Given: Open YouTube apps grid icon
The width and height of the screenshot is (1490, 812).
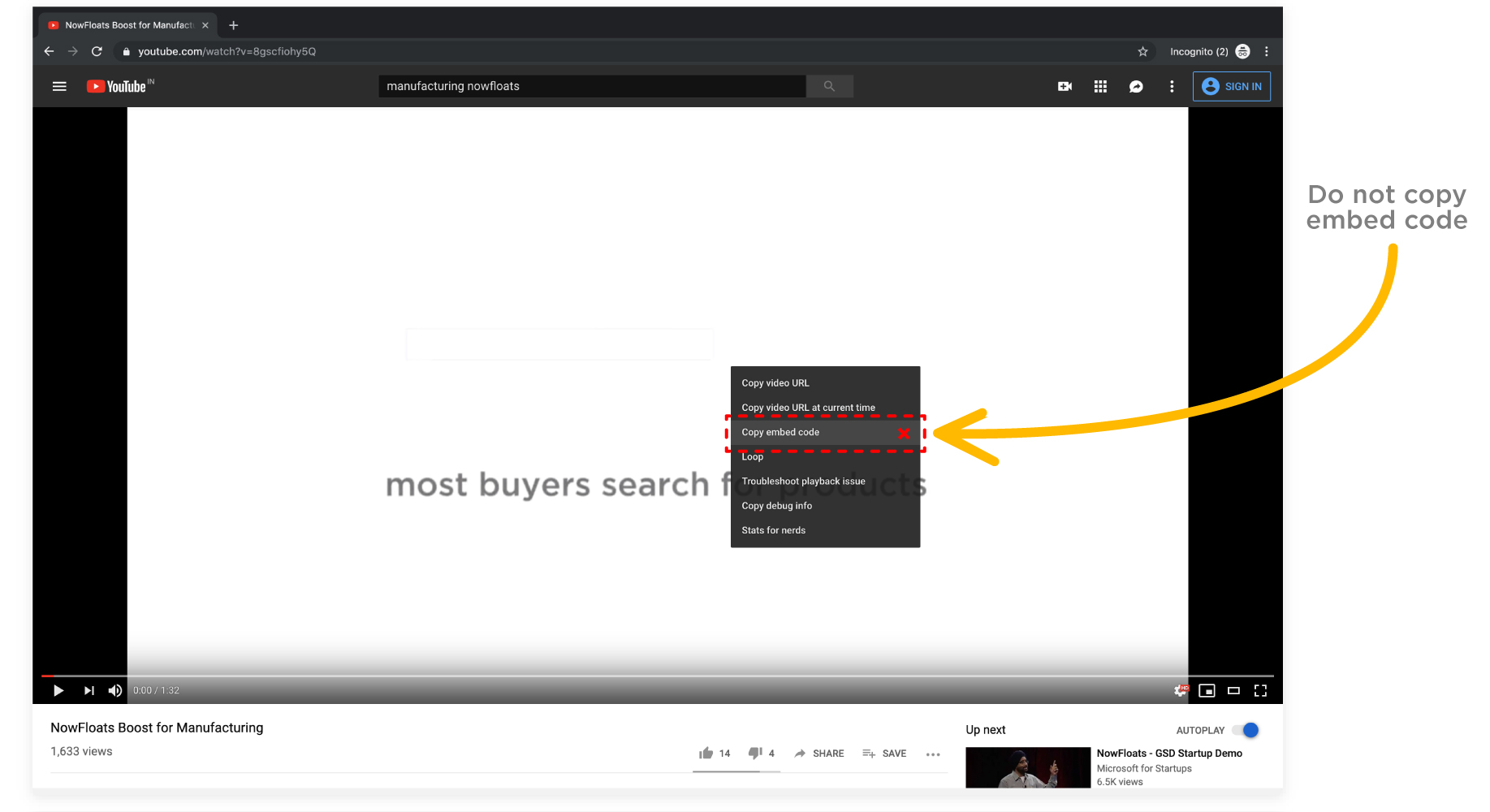Looking at the screenshot, I should (1100, 86).
